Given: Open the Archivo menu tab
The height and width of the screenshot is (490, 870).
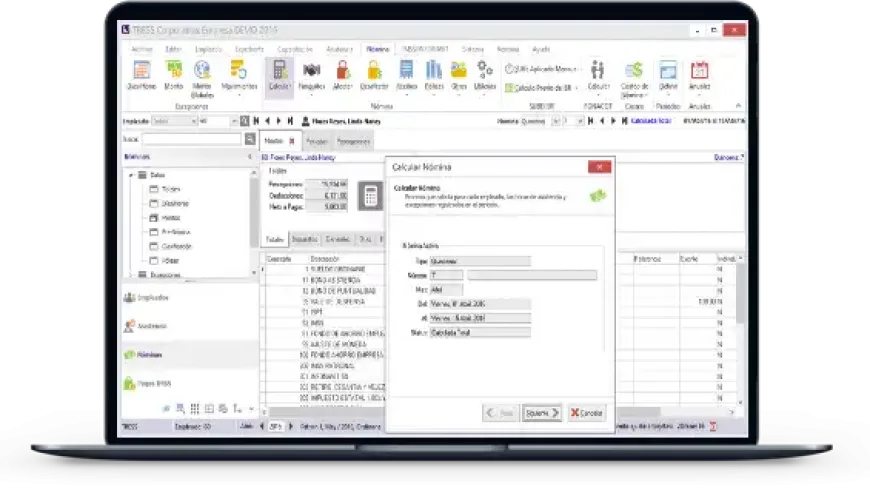Looking at the screenshot, I should 143,48.
